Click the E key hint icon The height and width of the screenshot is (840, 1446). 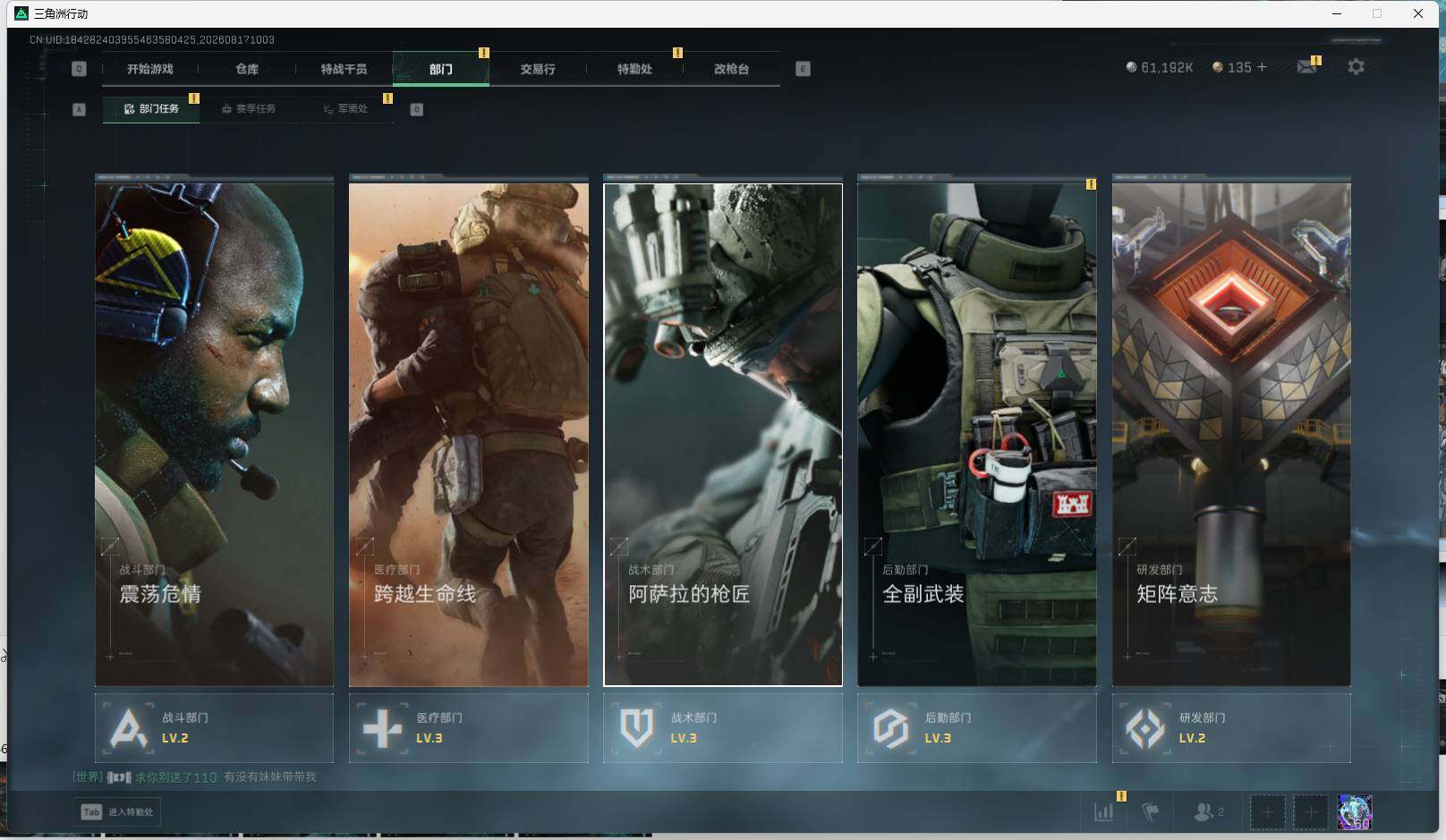coord(803,69)
